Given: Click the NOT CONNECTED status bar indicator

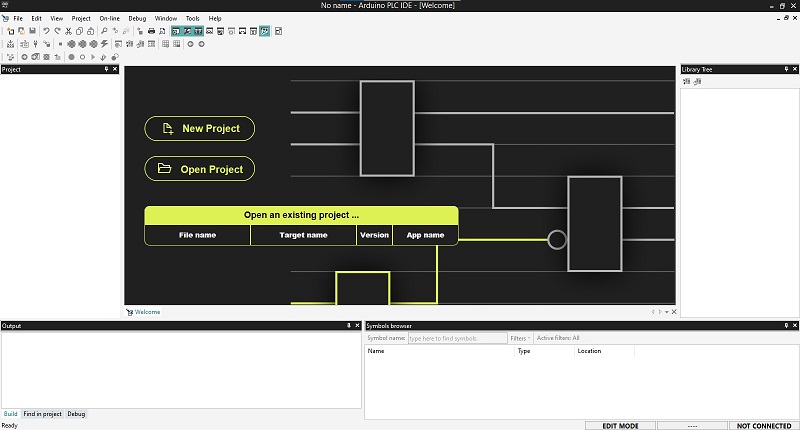Looking at the screenshot, I should coord(764,426).
